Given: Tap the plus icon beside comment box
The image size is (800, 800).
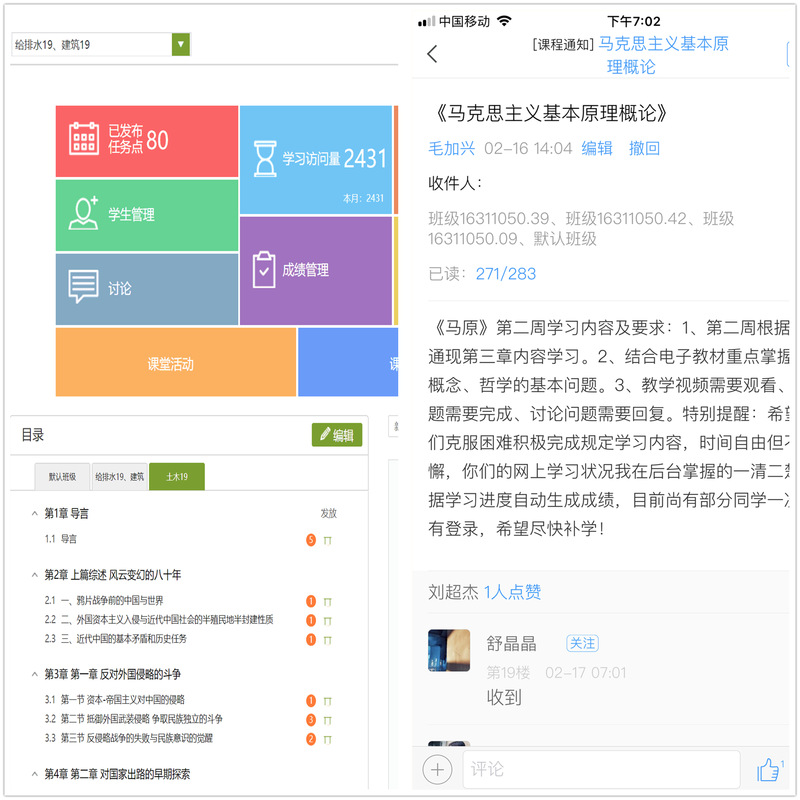Looking at the screenshot, I should click(437, 769).
